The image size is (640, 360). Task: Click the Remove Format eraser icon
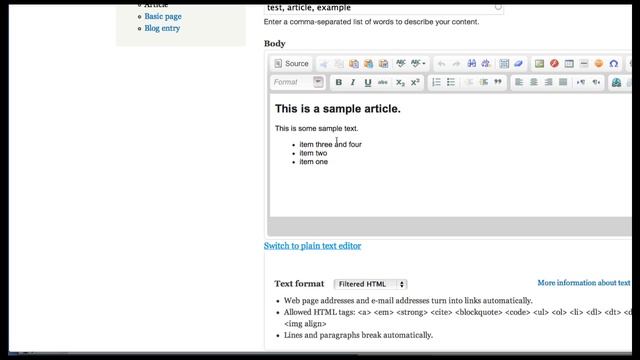[518, 64]
